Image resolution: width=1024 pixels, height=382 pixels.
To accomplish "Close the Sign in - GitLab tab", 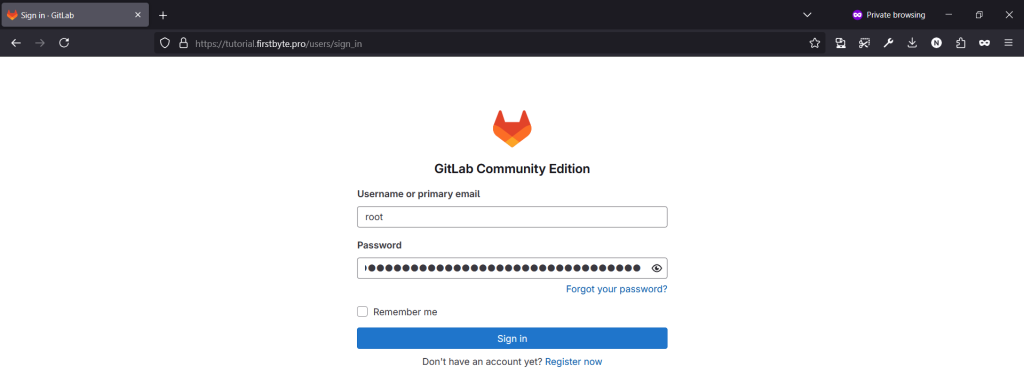I will pos(137,14).
